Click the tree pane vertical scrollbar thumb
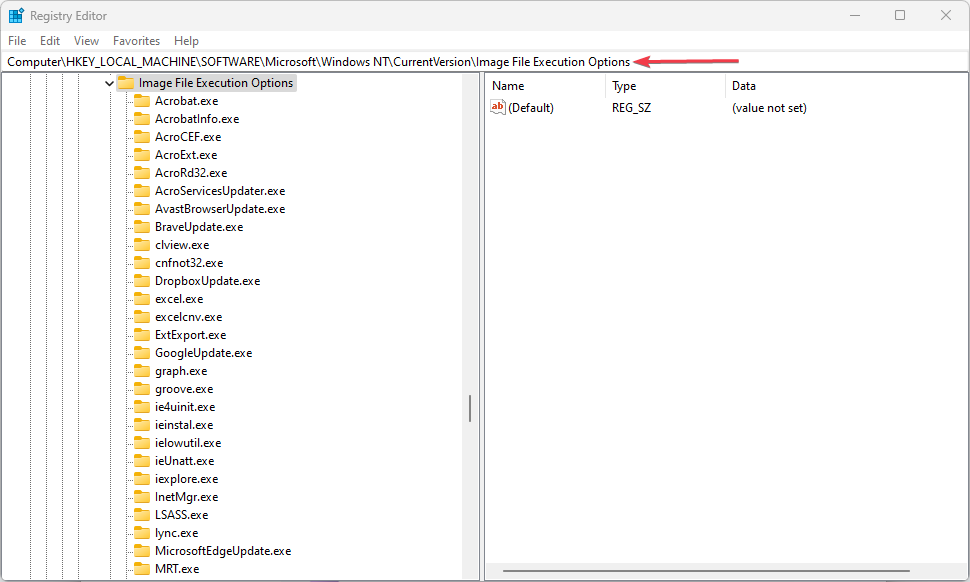The width and height of the screenshot is (970, 582). [470, 408]
